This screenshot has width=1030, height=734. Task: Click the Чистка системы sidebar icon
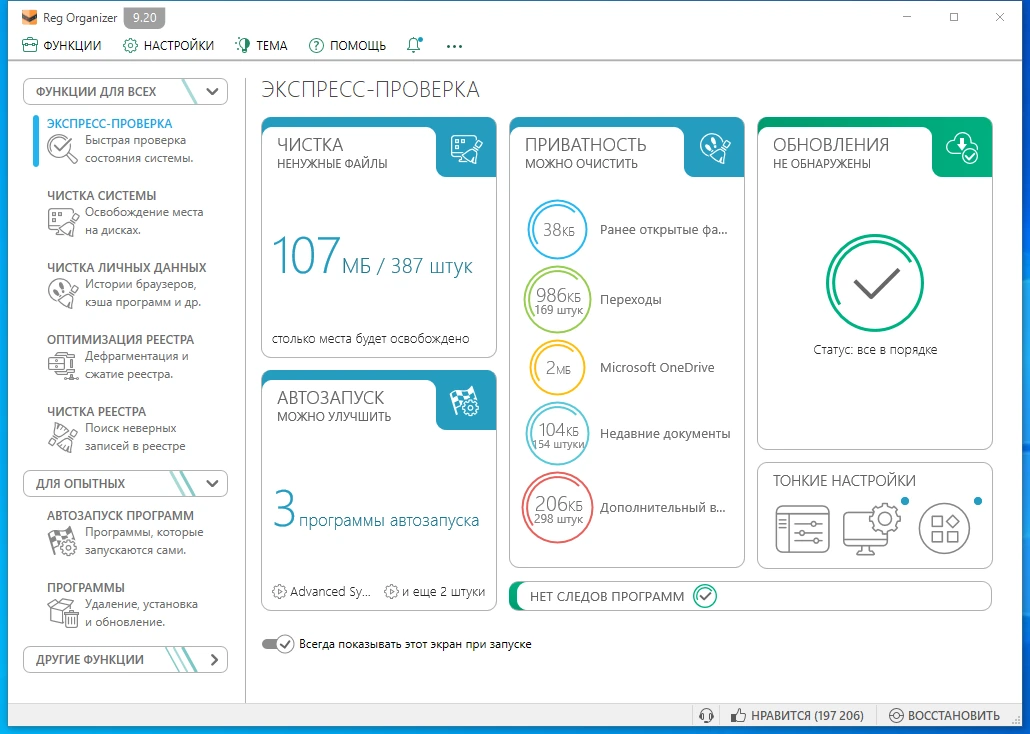point(63,222)
